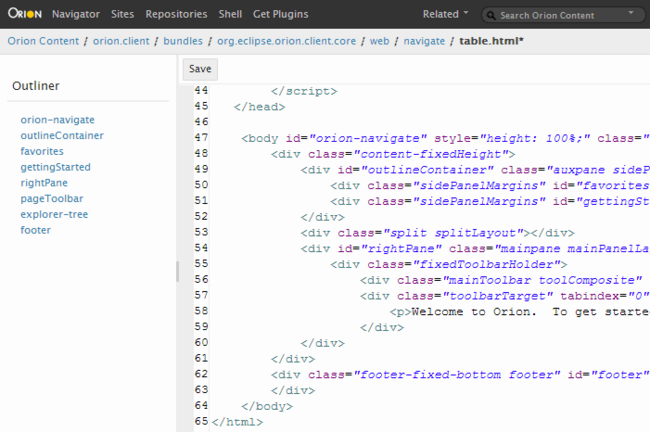Viewport: 650px width, 432px height.
Task: Select gettingStarted outline entry
Action: [x=56, y=167]
